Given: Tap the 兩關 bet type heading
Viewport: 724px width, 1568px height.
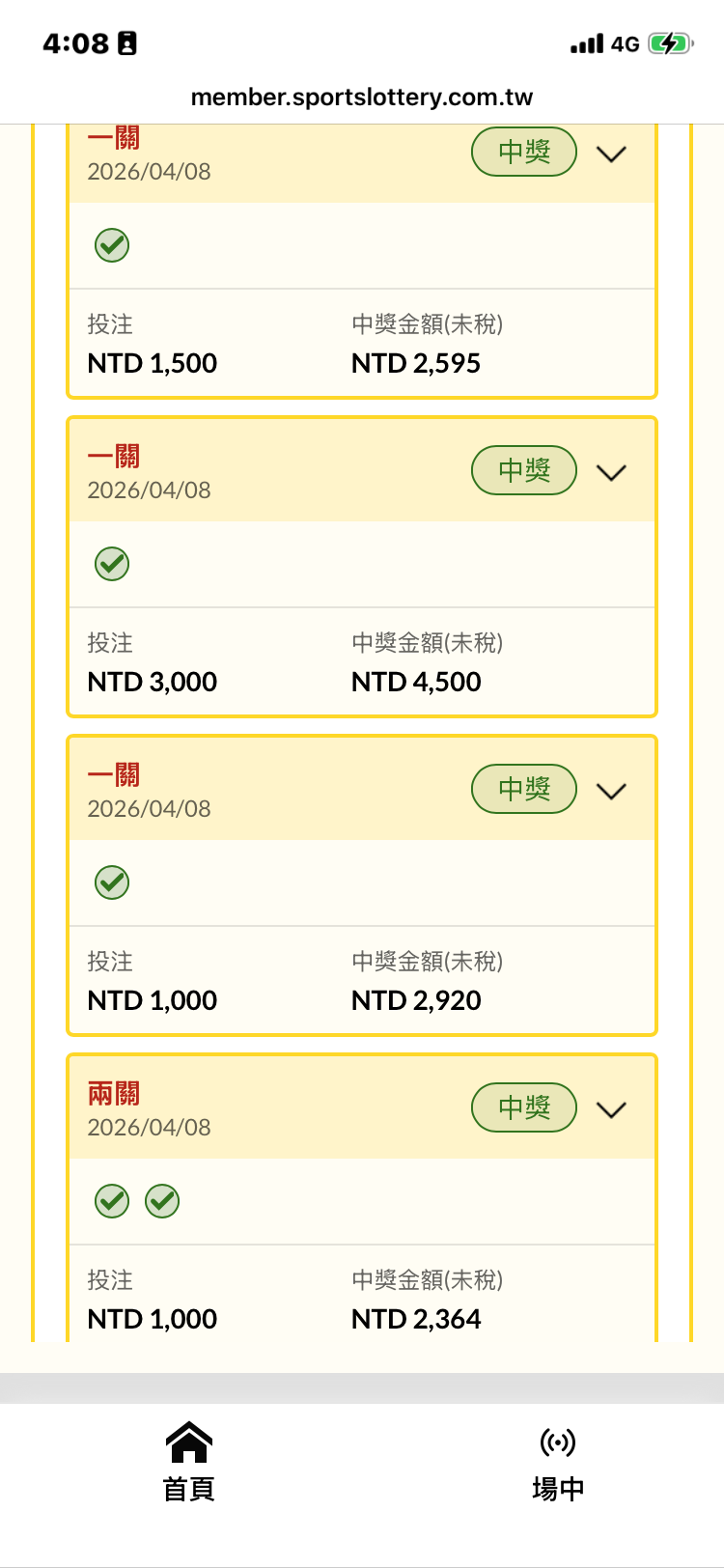Looking at the screenshot, I should 114,1094.
